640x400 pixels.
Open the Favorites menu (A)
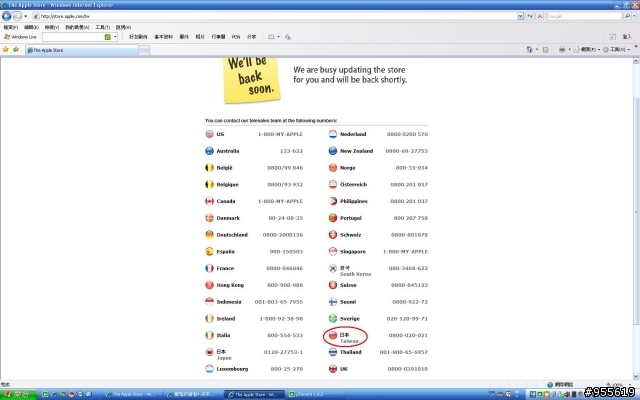77,27
